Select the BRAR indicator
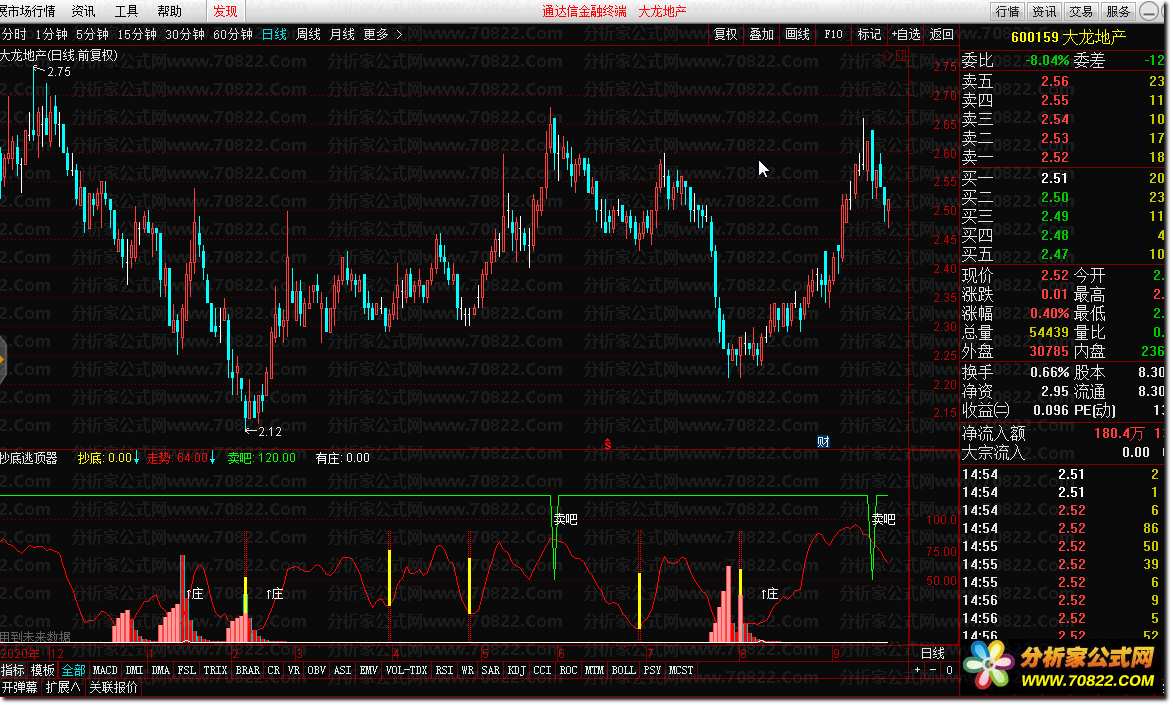The image size is (1173, 705). pos(248,671)
